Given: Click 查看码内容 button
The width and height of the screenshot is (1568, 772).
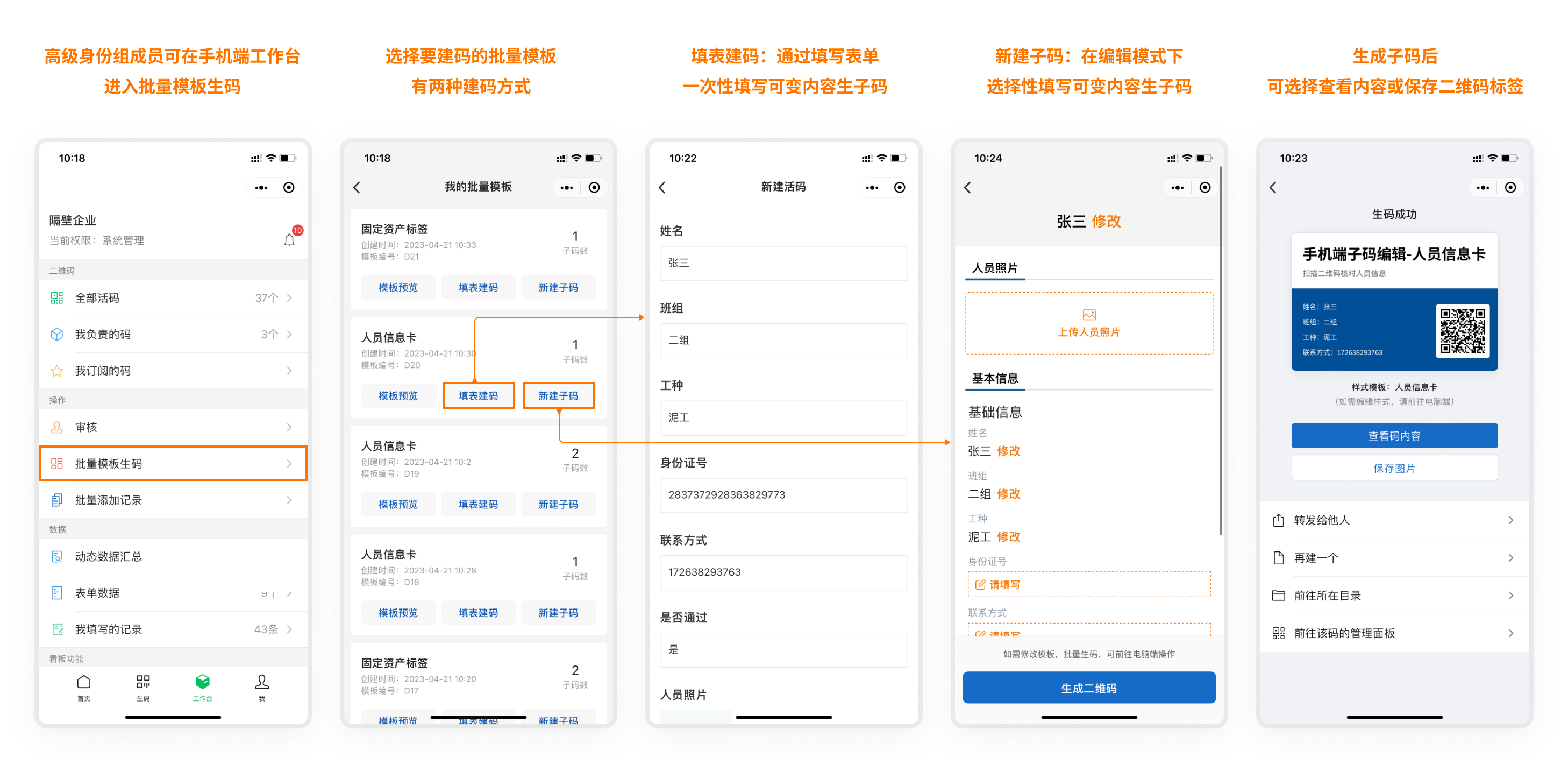Looking at the screenshot, I should click(x=1394, y=436).
